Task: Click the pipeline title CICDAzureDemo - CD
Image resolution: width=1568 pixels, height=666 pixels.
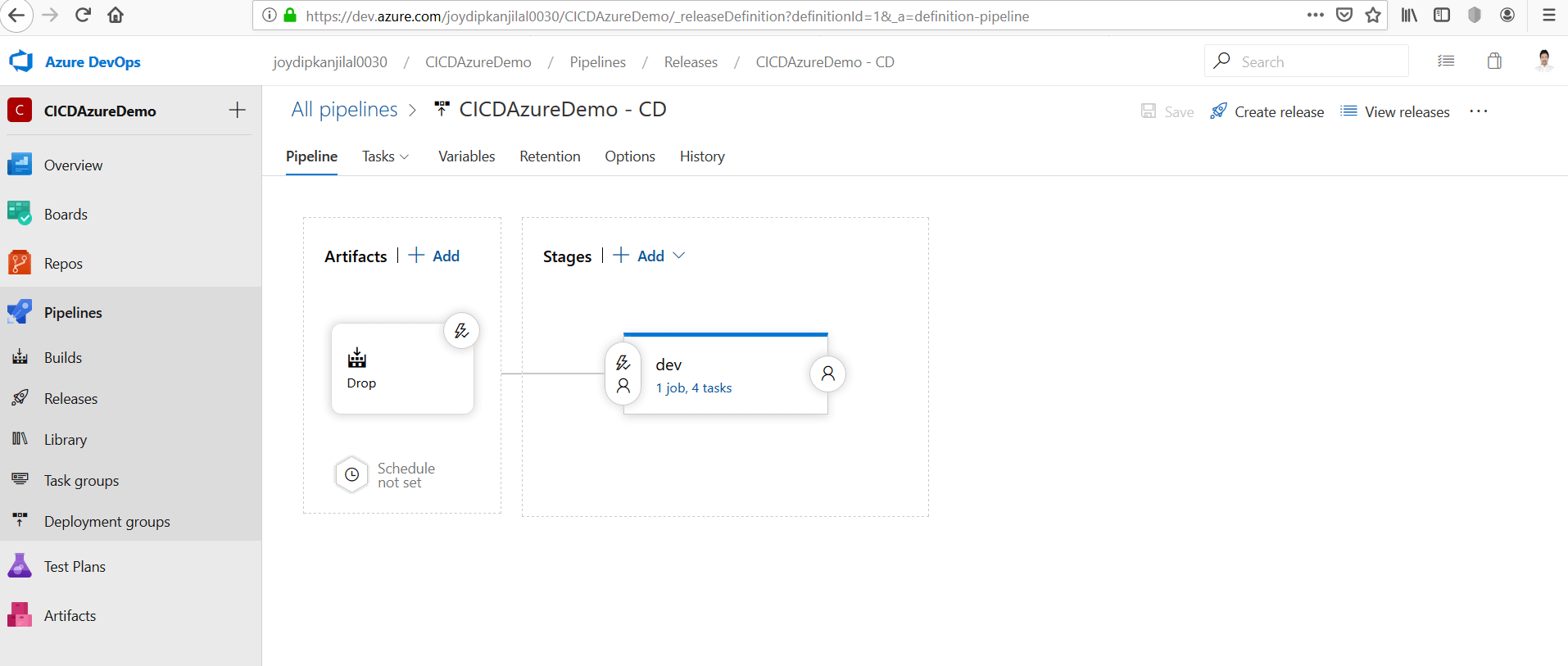Action: click(563, 109)
